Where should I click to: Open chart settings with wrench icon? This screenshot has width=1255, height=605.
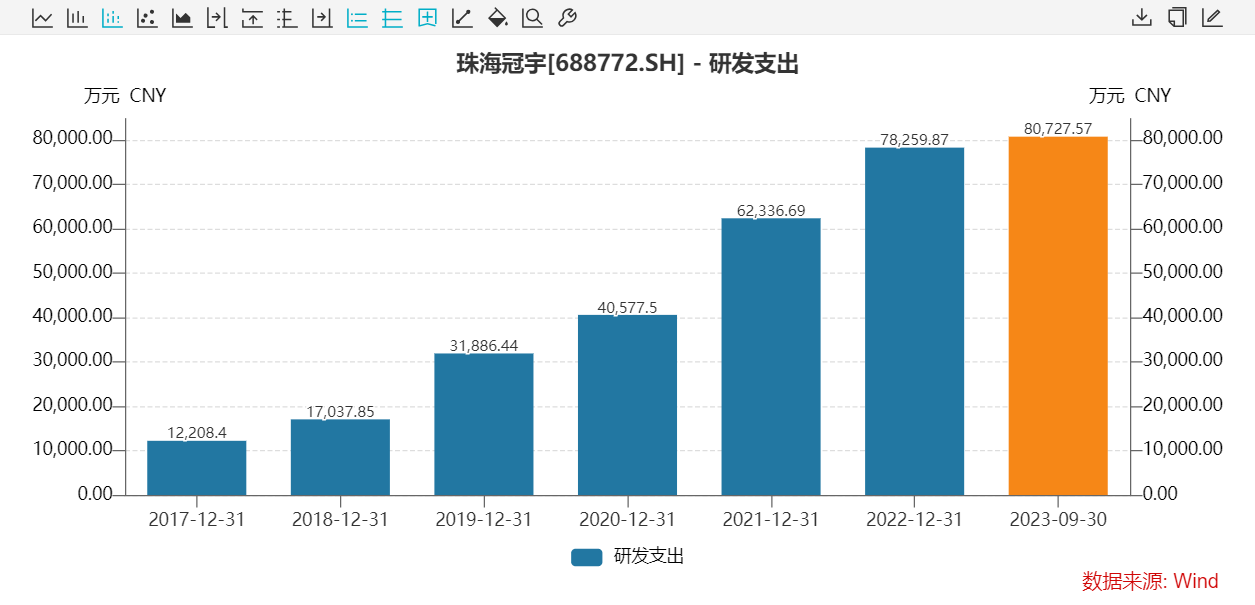tap(567, 18)
